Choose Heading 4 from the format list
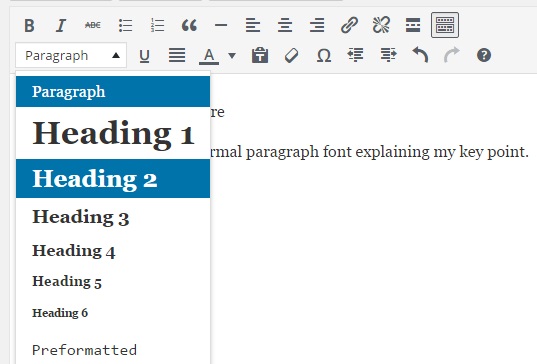Viewport: 537px width, 364px height. coord(113,251)
